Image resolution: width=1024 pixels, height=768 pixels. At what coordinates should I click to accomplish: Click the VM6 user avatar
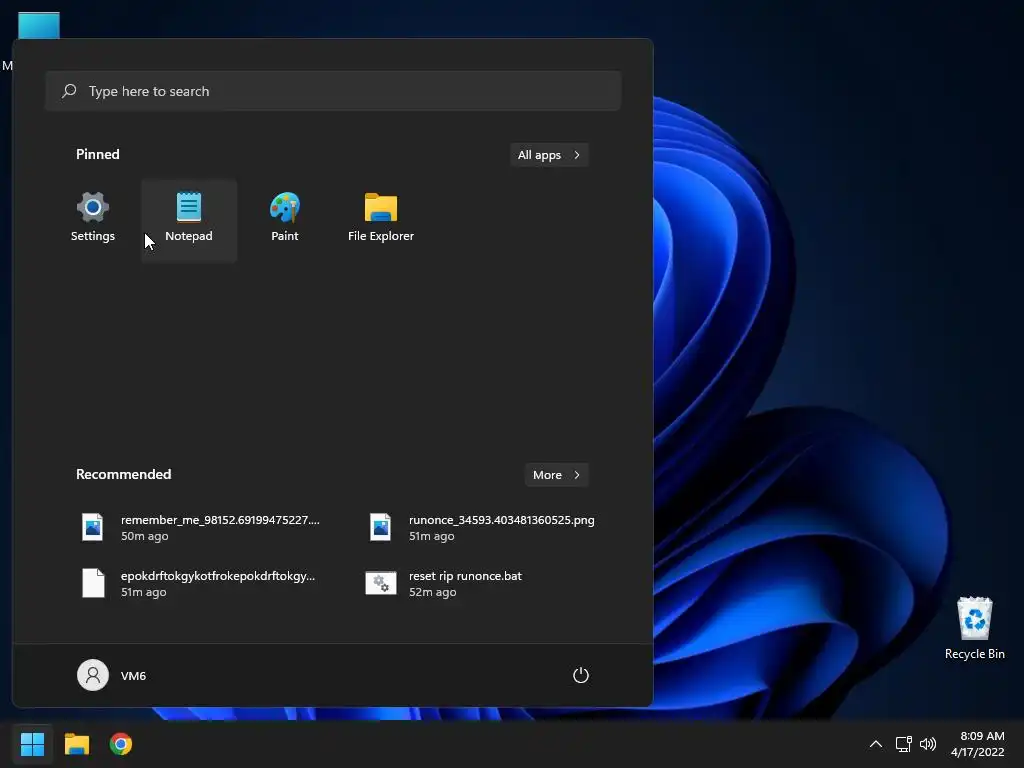(93, 675)
